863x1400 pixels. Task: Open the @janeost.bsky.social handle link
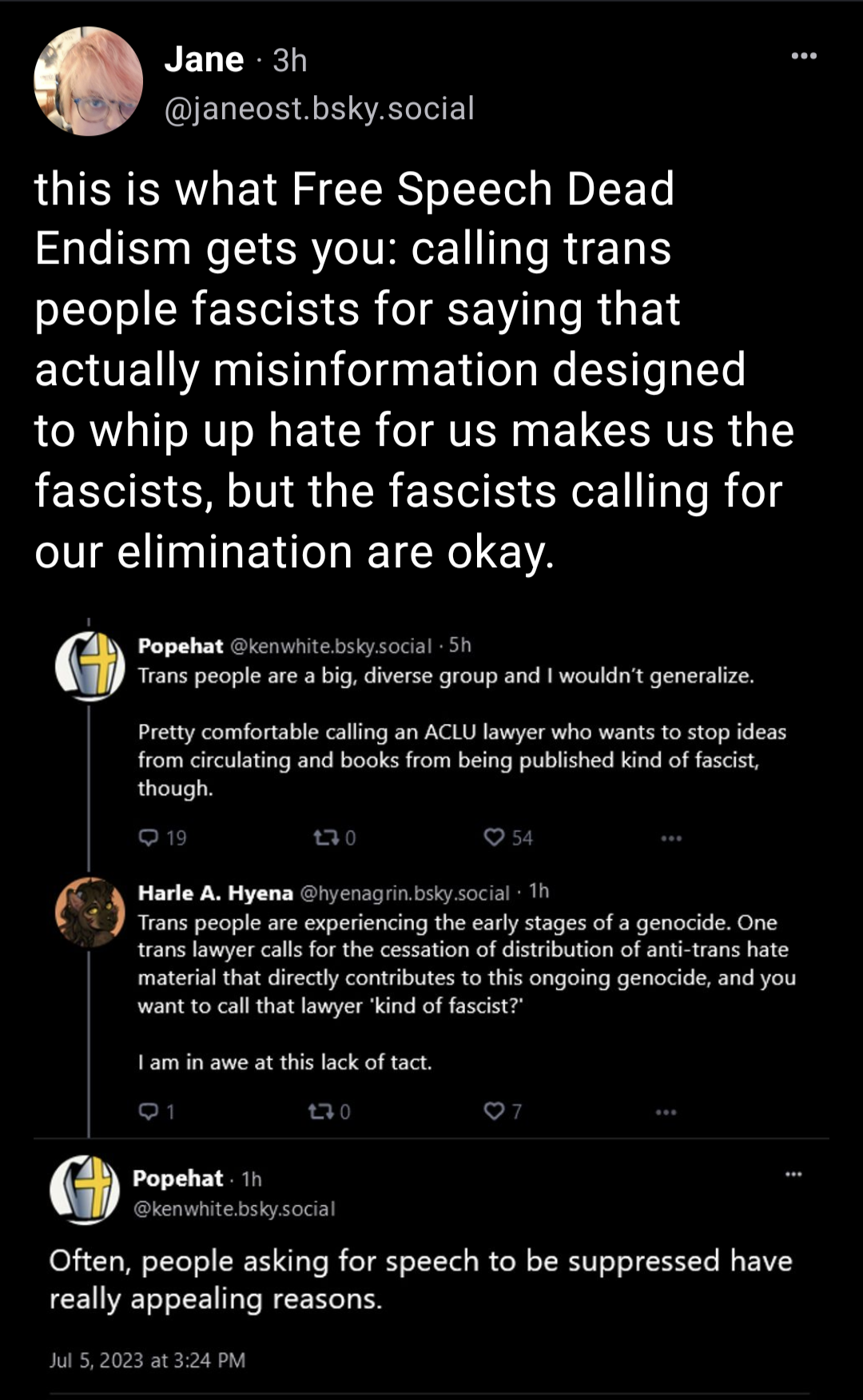click(x=319, y=109)
